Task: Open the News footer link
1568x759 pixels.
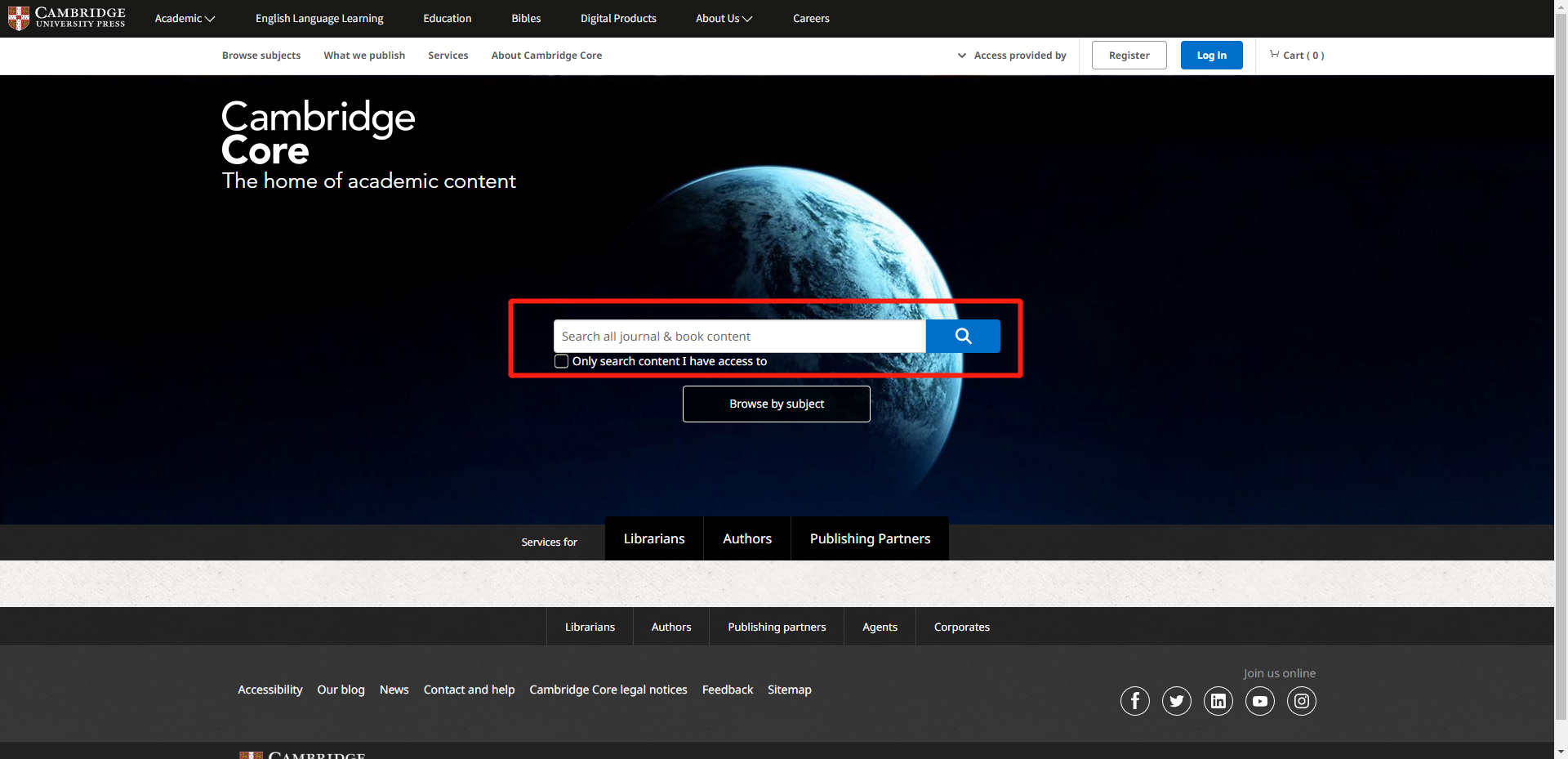Action: click(394, 690)
